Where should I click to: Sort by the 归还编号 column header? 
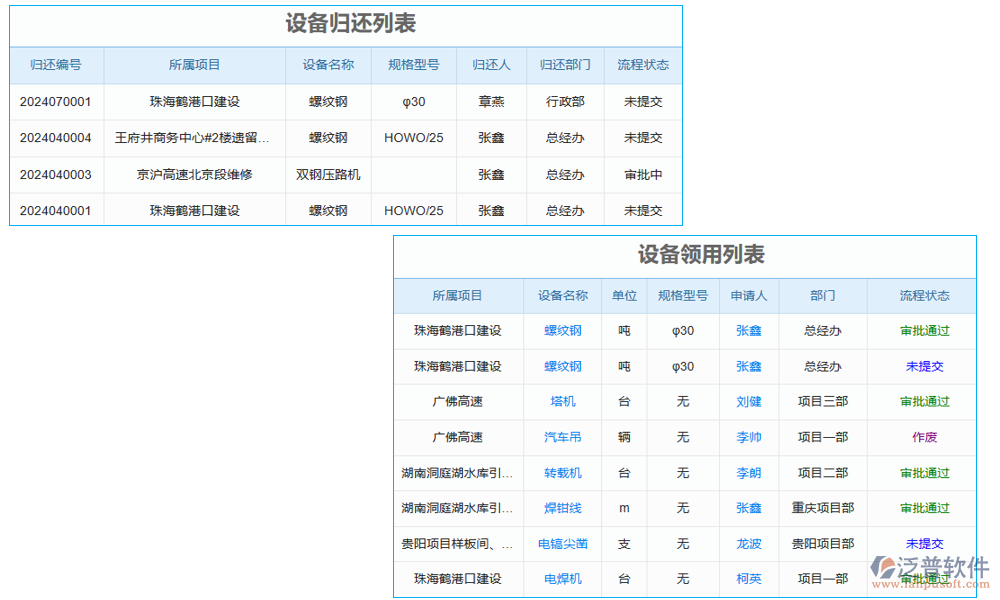(57, 65)
